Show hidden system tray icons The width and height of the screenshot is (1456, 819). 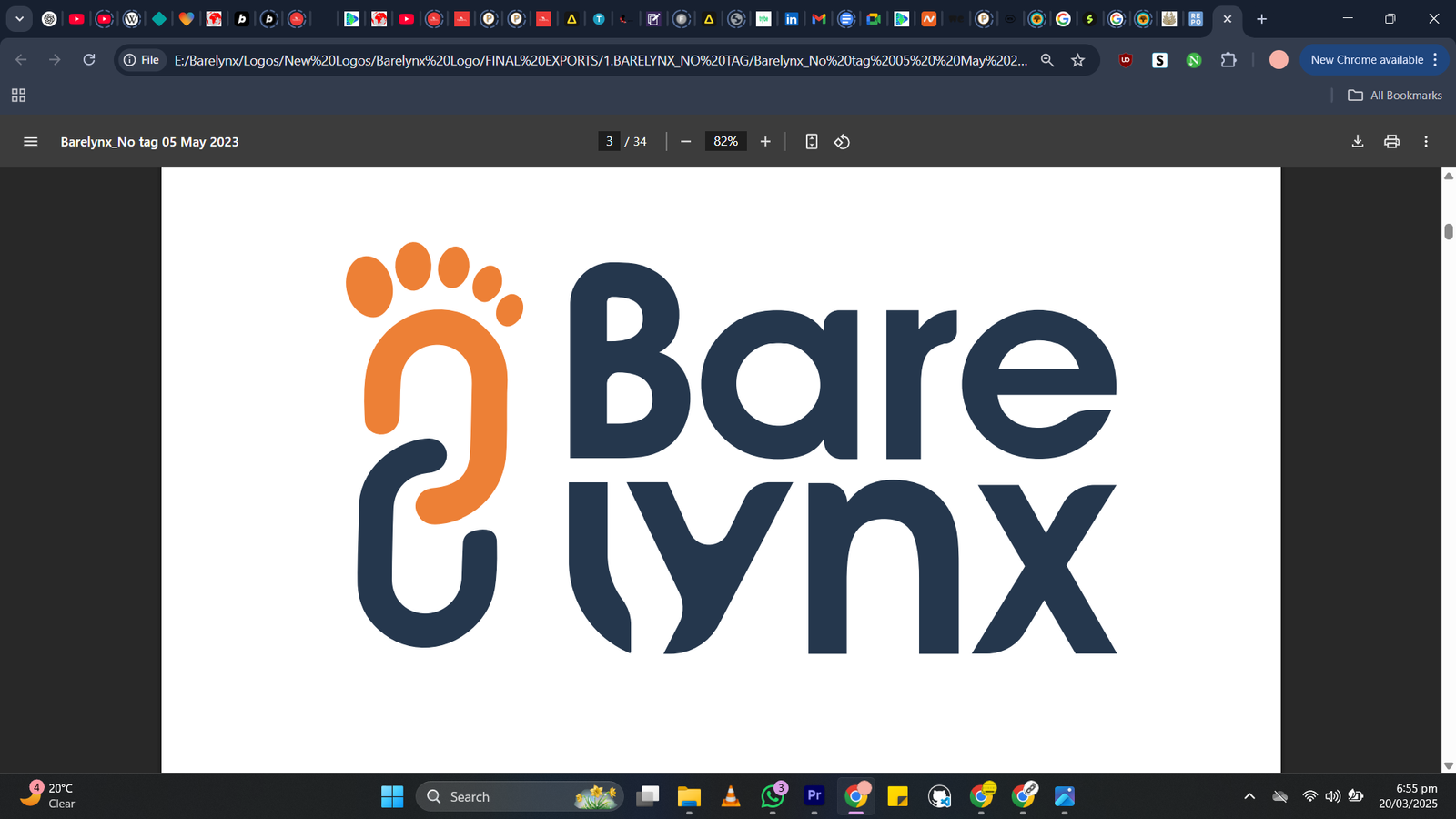(1249, 796)
